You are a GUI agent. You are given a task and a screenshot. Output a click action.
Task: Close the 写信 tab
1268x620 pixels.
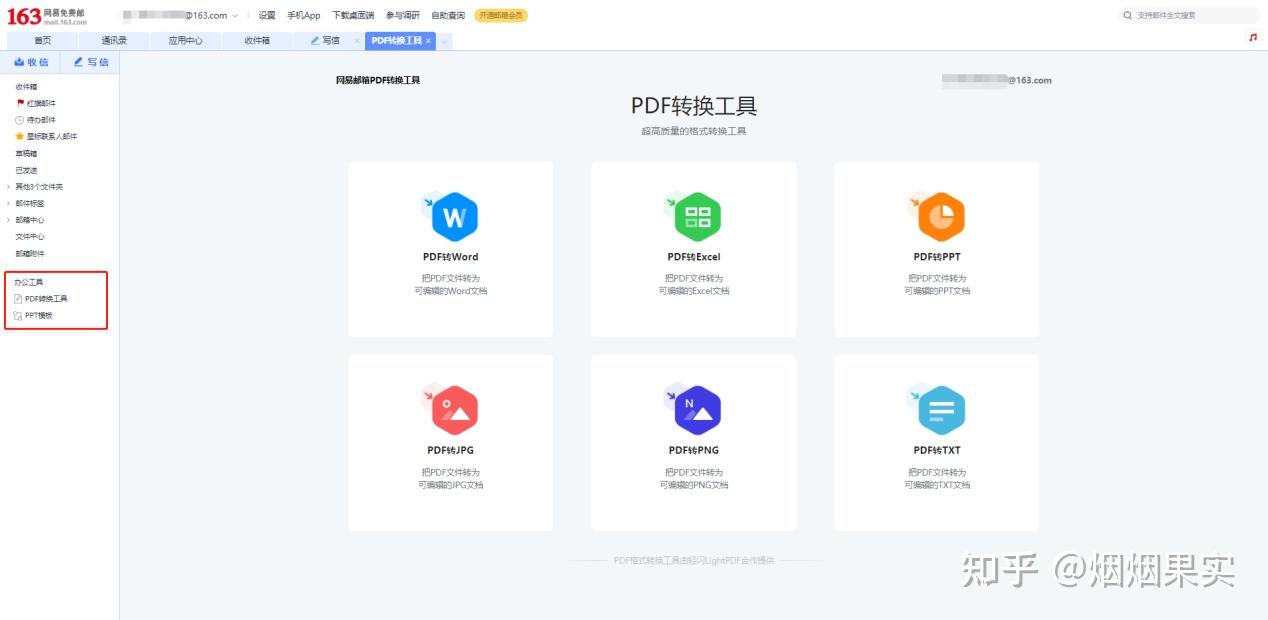(357, 41)
